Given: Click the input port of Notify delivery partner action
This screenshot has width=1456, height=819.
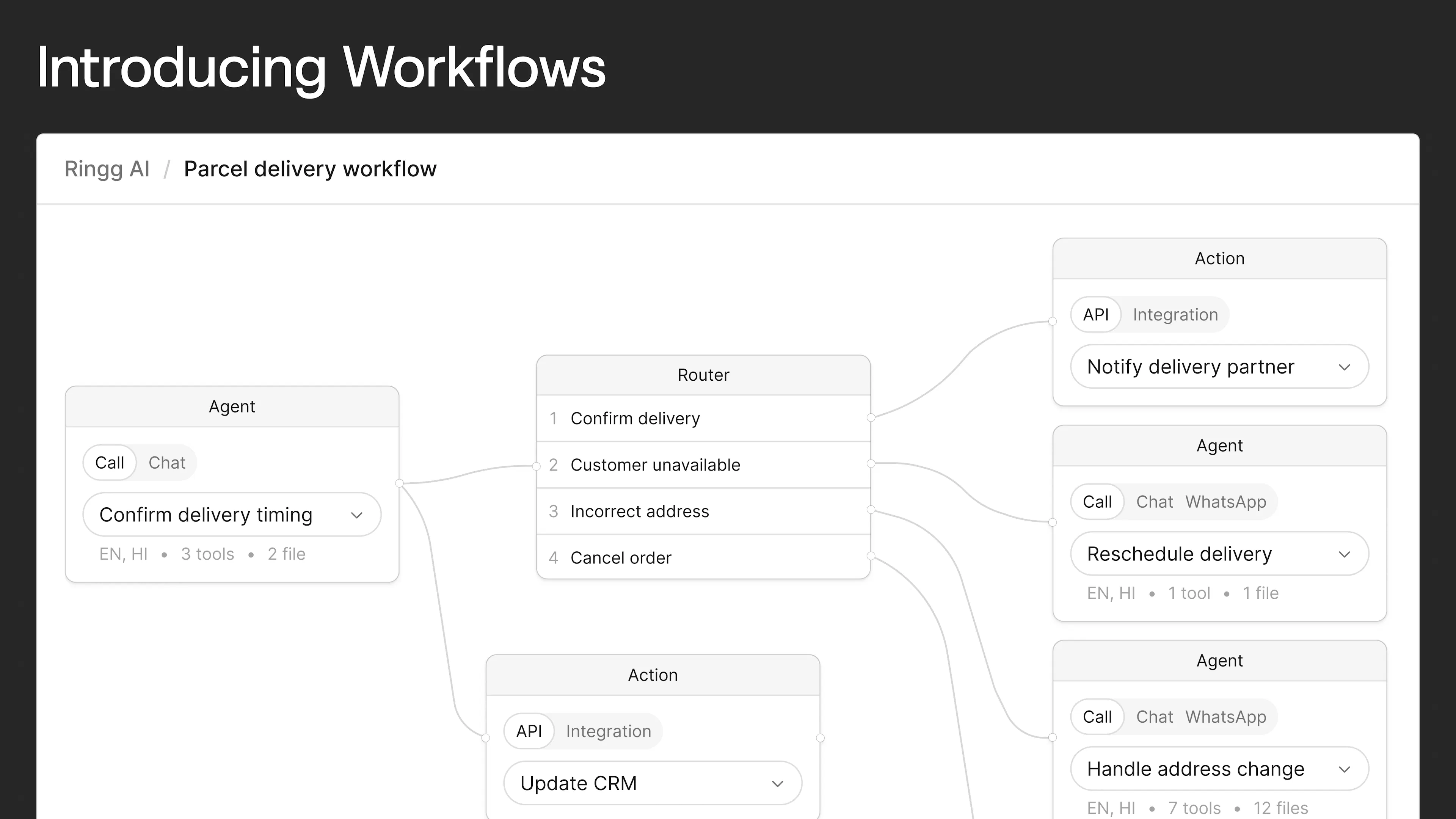Looking at the screenshot, I should 1053,322.
